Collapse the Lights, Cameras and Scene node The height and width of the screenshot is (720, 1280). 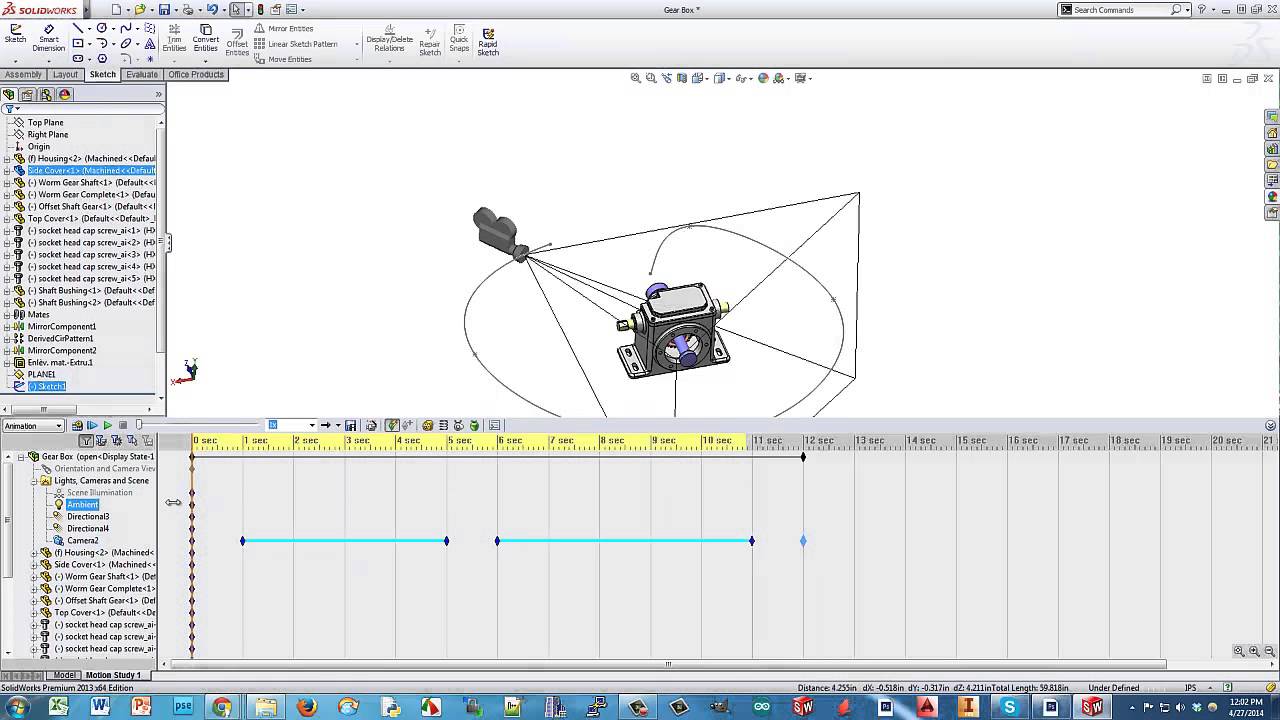[x=33, y=481]
